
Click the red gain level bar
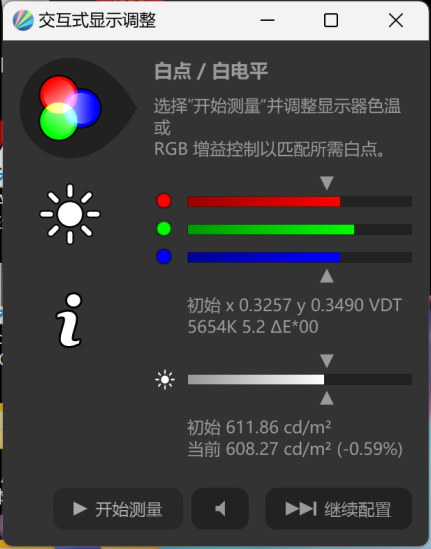300,201
